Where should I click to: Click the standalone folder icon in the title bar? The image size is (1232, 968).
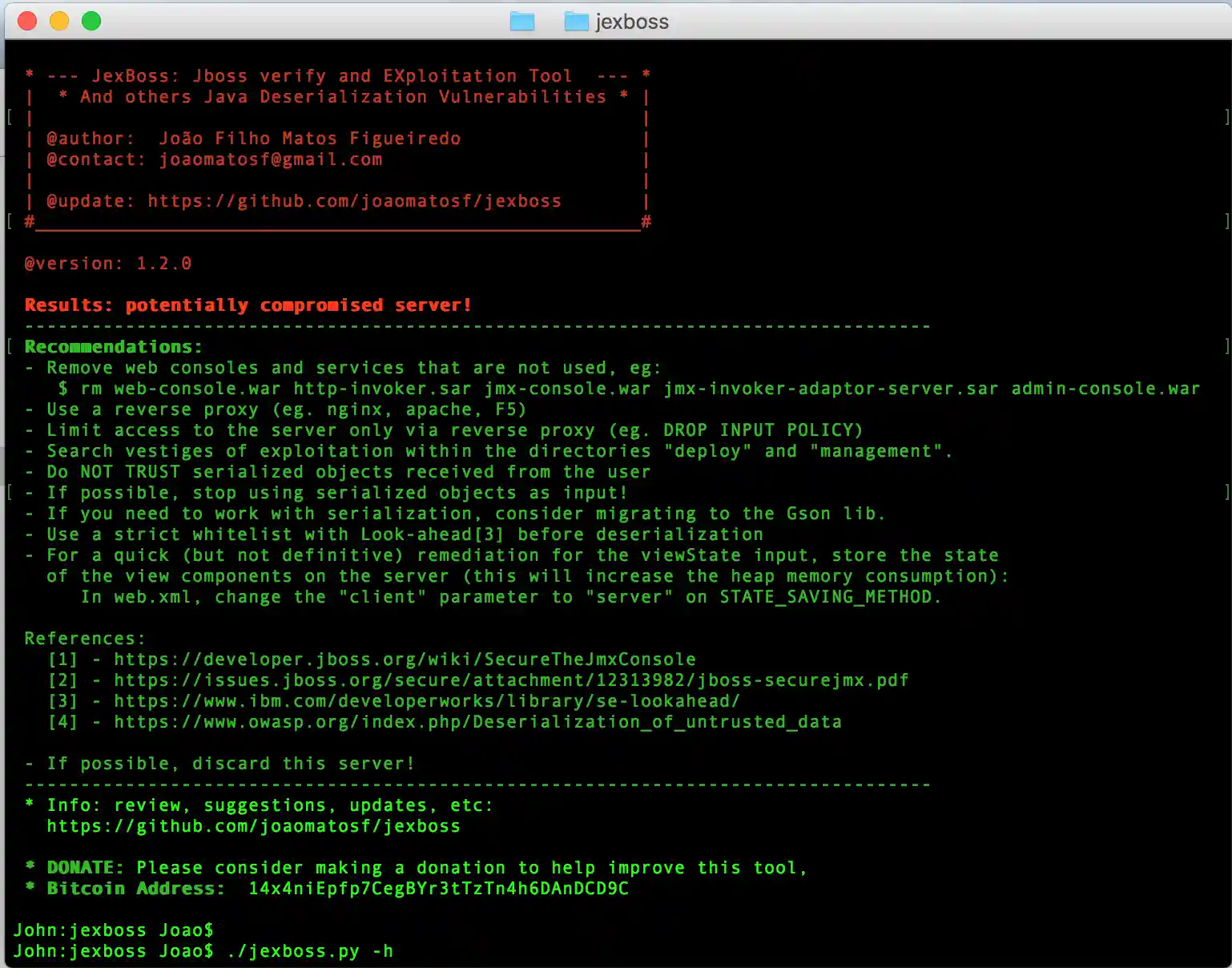click(522, 22)
